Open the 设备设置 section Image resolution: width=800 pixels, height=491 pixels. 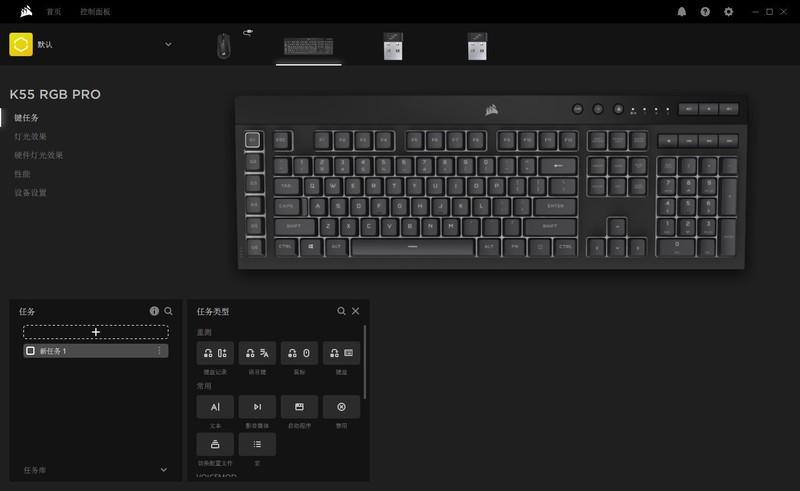tap(30, 193)
